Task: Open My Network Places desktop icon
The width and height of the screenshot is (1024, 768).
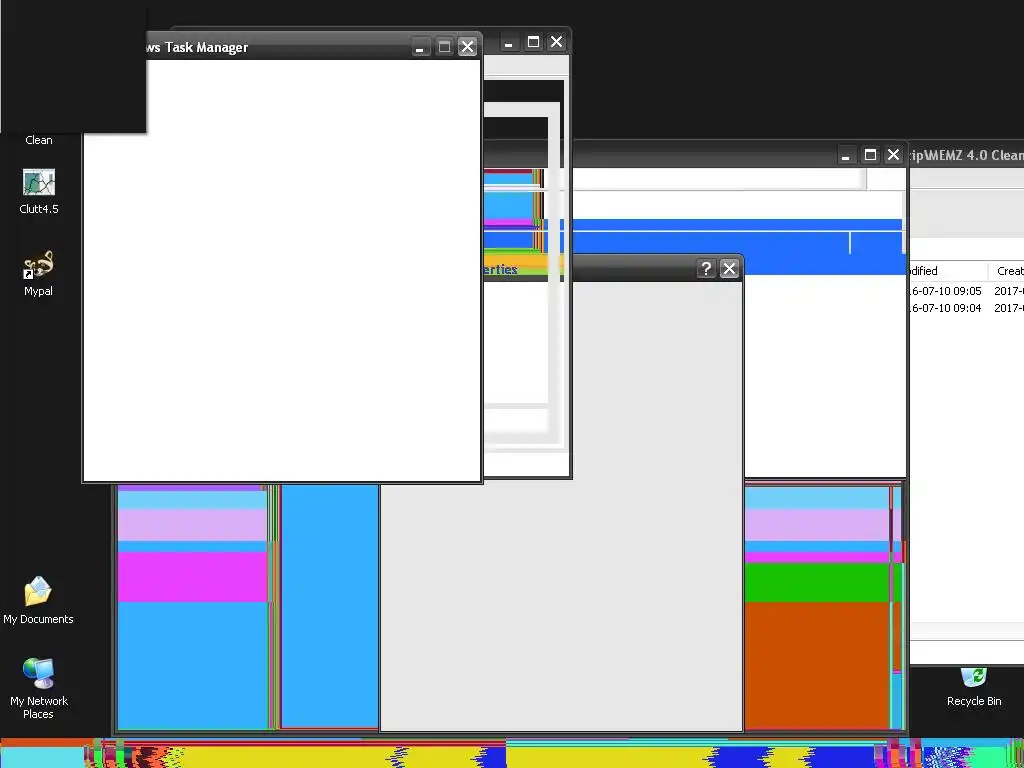Action: coord(39,688)
